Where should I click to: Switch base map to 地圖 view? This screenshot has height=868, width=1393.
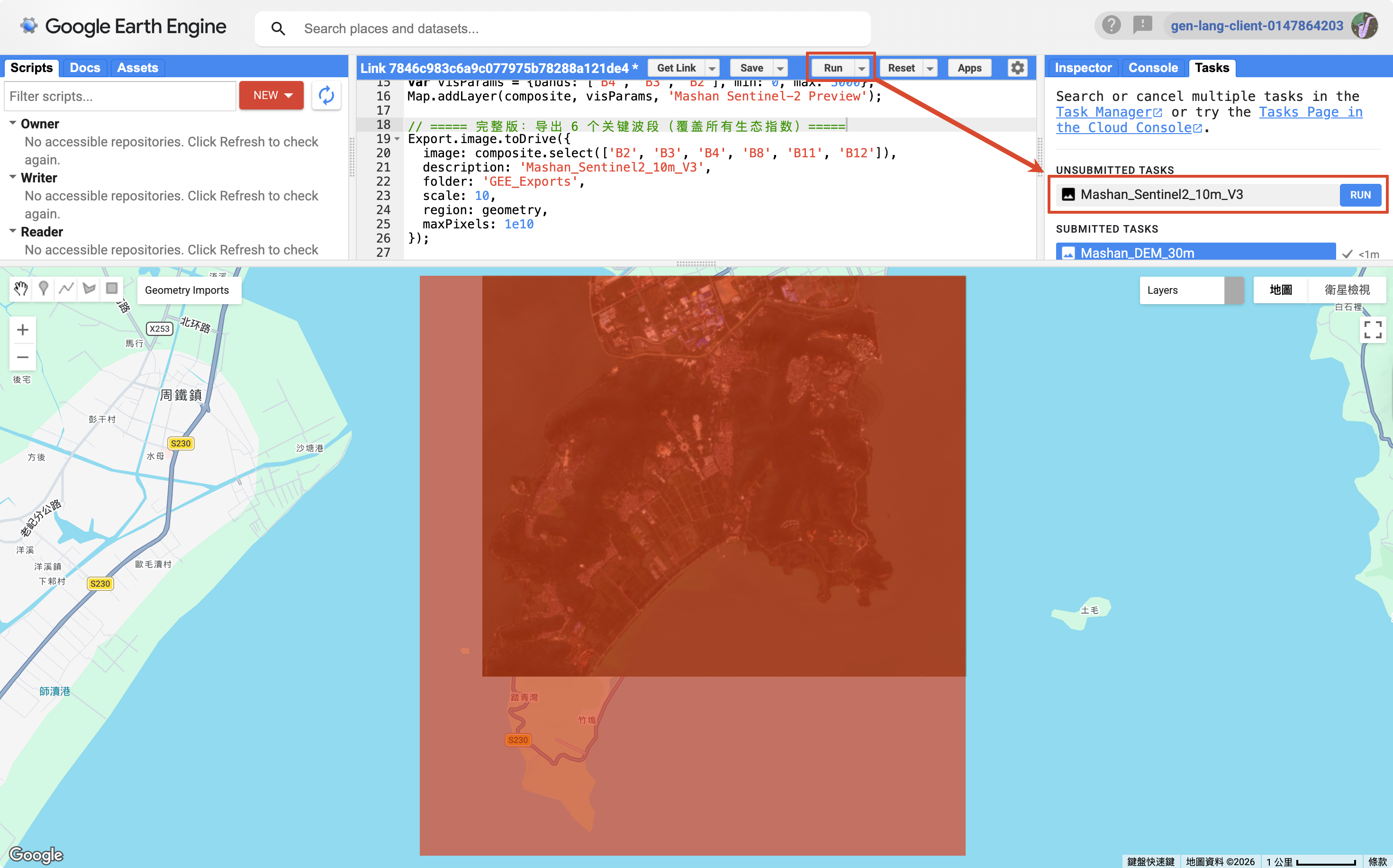pos(1281,290)
